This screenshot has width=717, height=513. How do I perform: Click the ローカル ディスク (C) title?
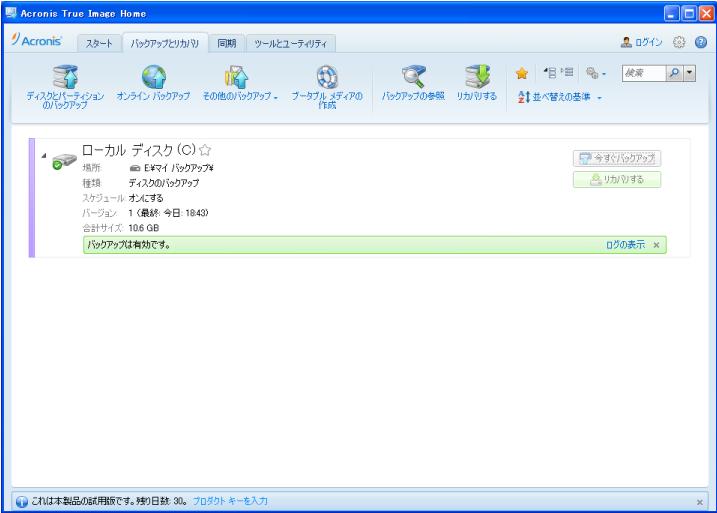[x=139, y=150]
